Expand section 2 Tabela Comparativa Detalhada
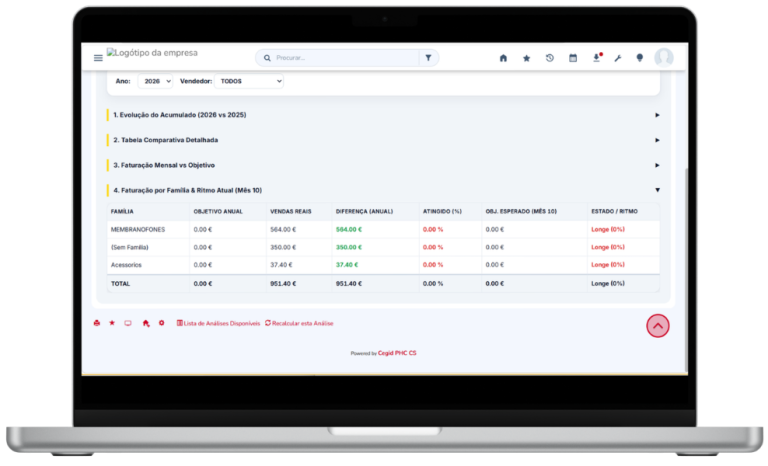Viewport: 768px width, 466px height. (383, 140)
